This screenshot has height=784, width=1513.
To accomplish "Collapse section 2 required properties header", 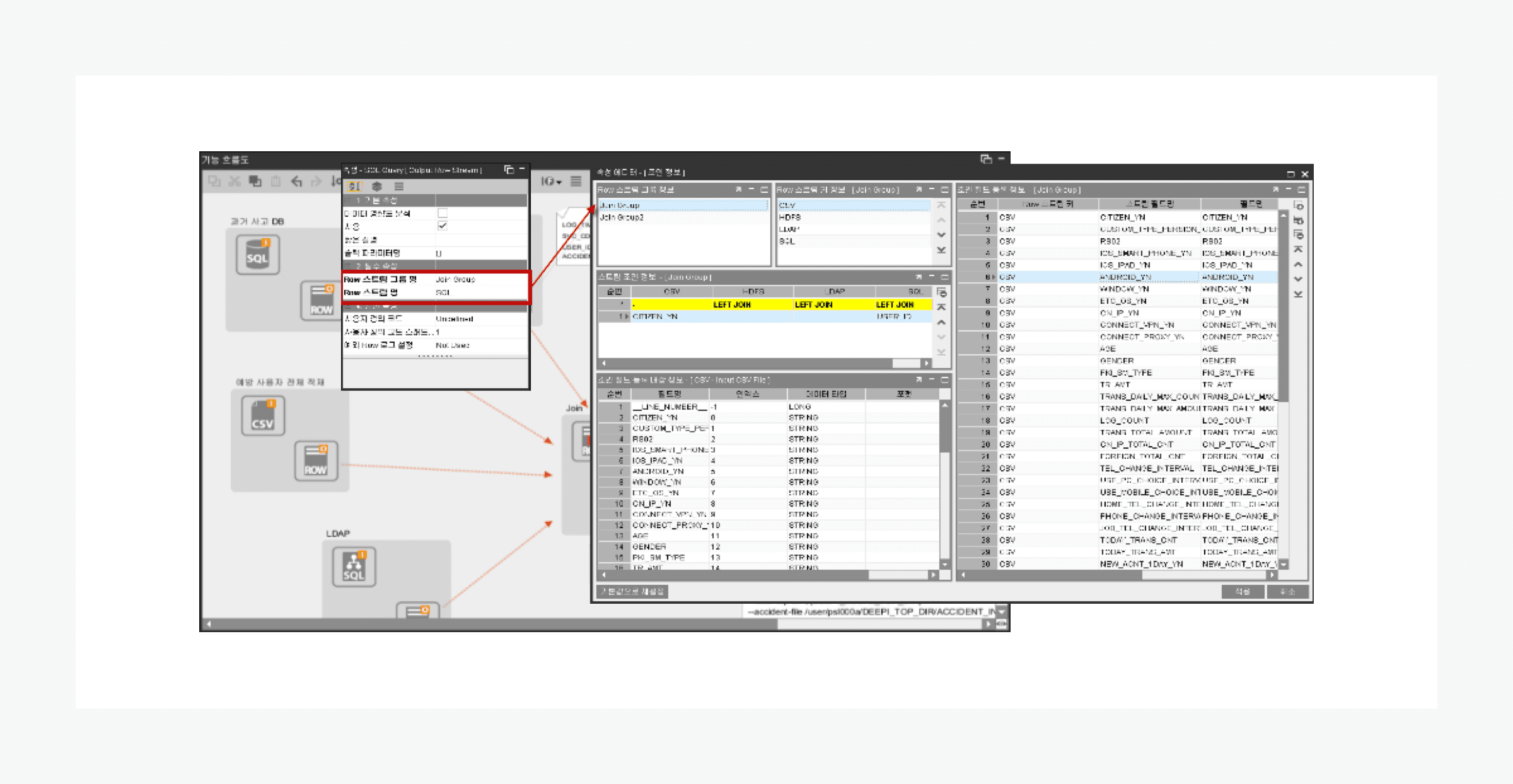I will tap(348, 266).
